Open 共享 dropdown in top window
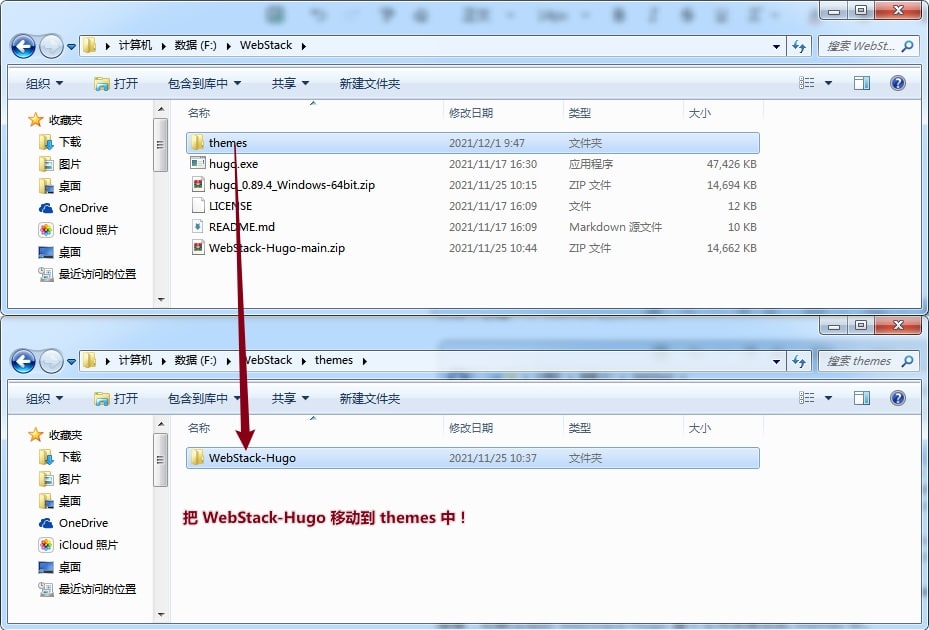The width and height of the screenshot is (929, 630). (x=290, y=84)
